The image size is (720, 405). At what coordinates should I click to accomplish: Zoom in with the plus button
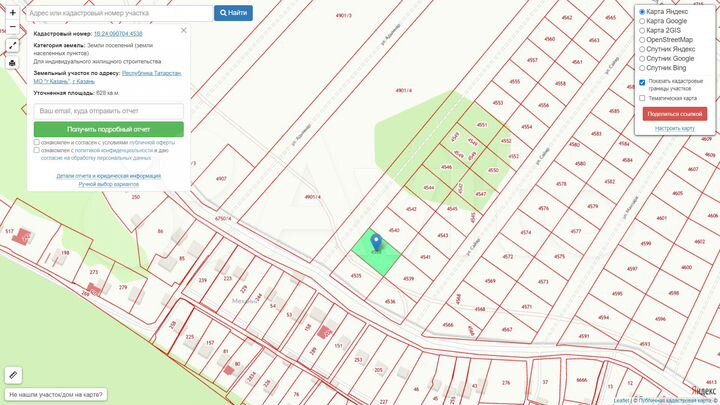[12, 13]
